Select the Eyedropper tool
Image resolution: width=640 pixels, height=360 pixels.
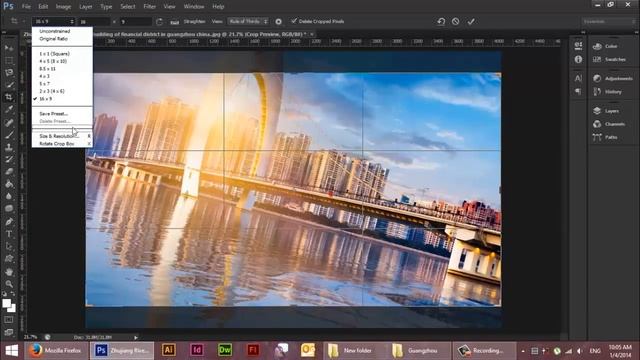click(x=9, y=109)
